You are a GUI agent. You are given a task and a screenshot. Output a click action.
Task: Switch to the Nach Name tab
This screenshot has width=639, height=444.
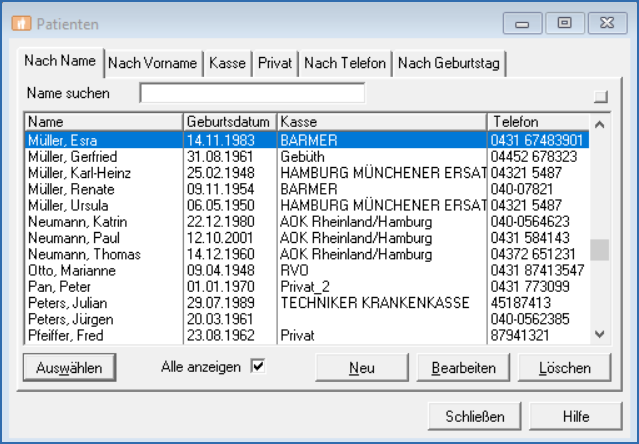(60, 61)
